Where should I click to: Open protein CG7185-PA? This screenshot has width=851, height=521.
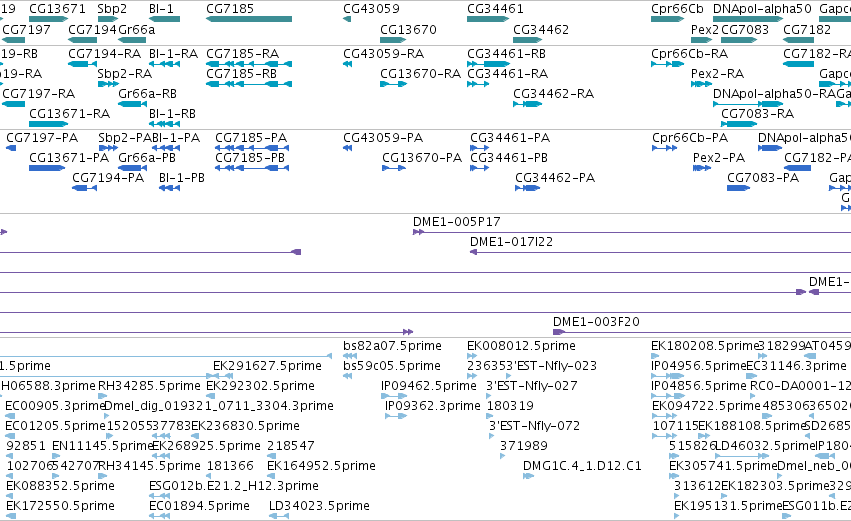point(252,148)
